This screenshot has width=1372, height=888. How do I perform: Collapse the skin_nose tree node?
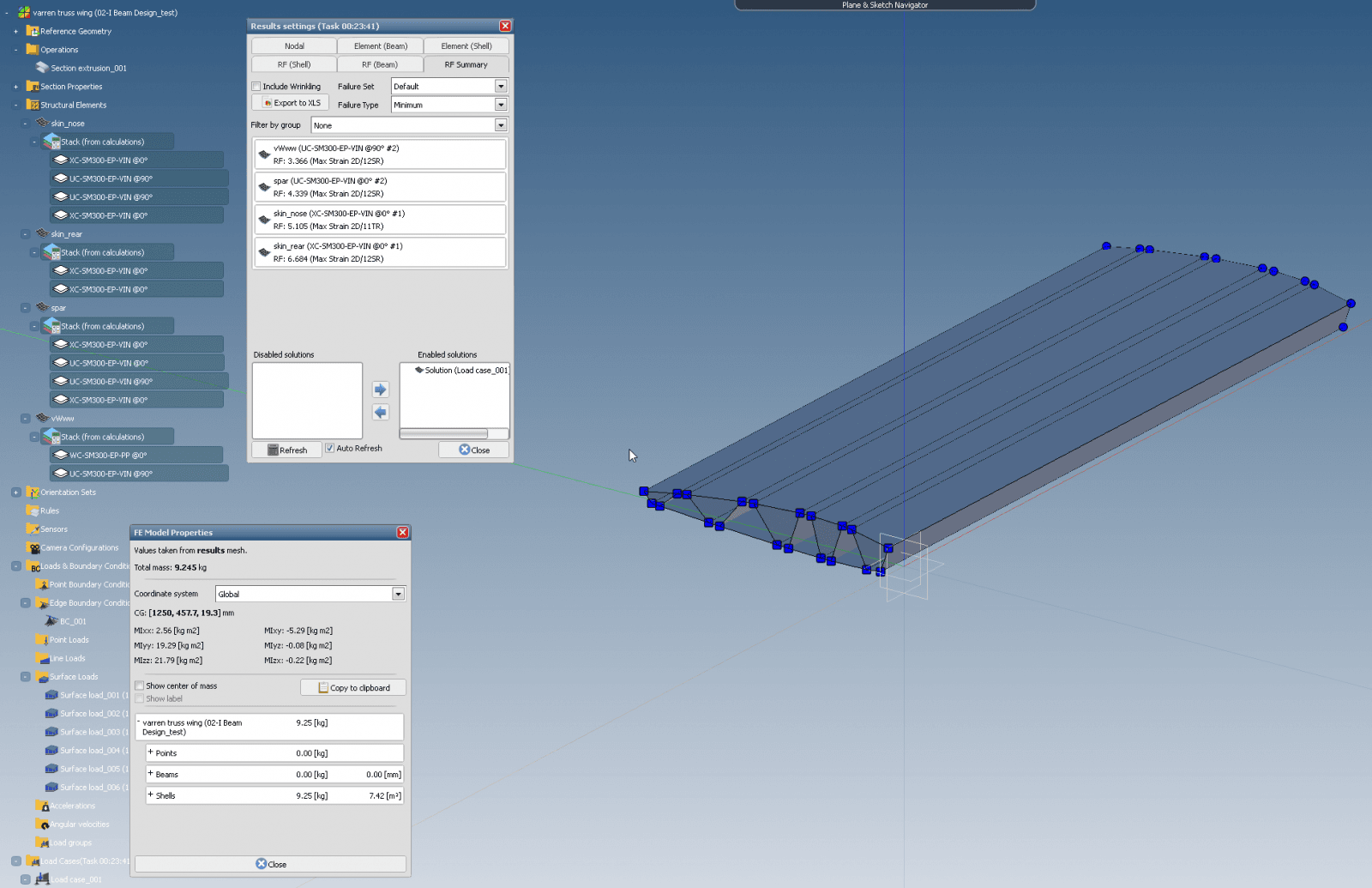[25, 124]
